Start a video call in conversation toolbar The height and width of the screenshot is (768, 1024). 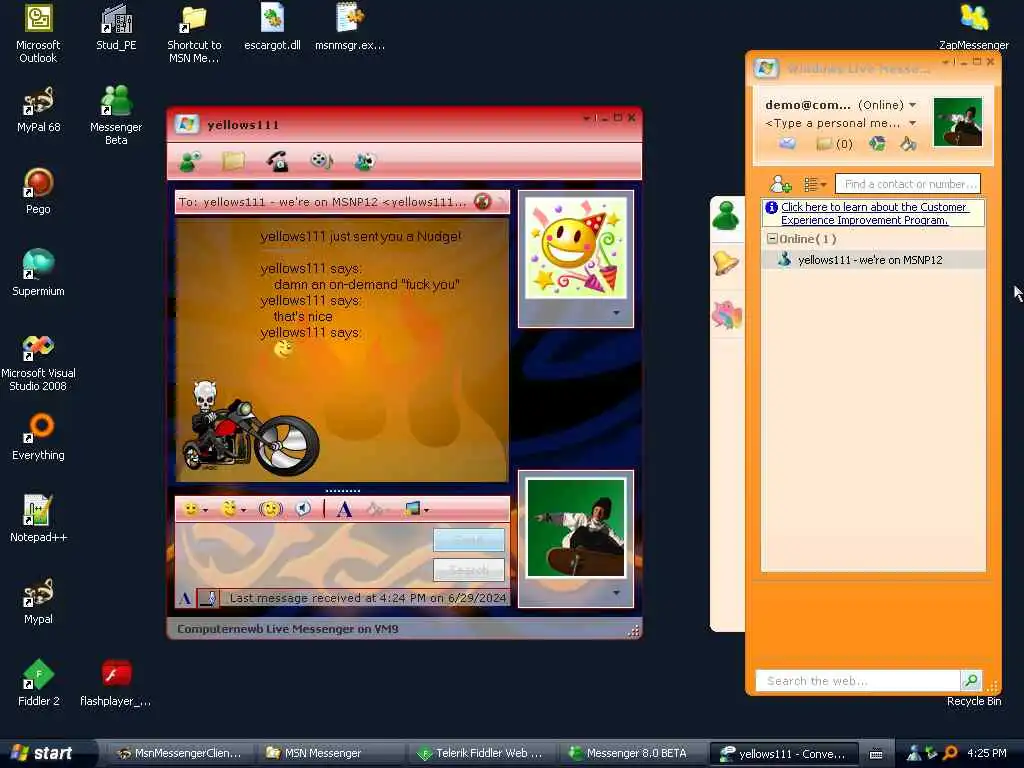(x=321, y=161)
